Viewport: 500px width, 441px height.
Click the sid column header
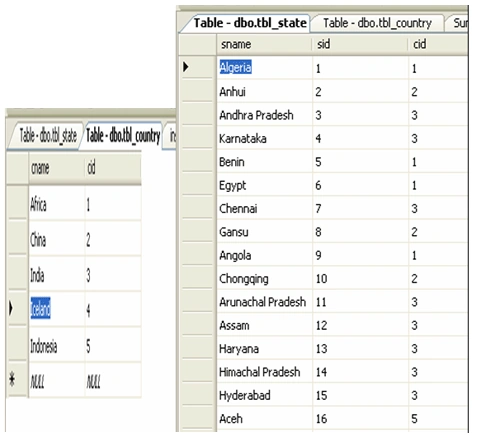point(360,44)
